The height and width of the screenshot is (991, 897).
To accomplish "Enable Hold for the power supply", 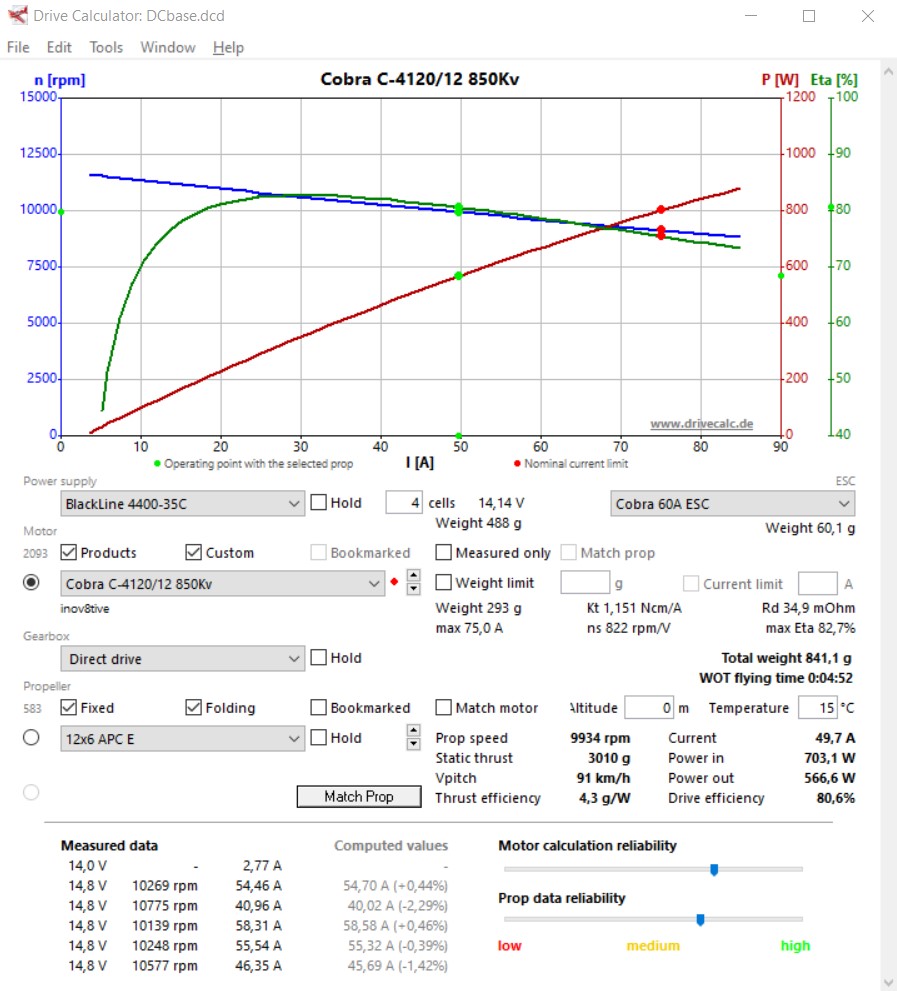I will click(x=319, y=503).
